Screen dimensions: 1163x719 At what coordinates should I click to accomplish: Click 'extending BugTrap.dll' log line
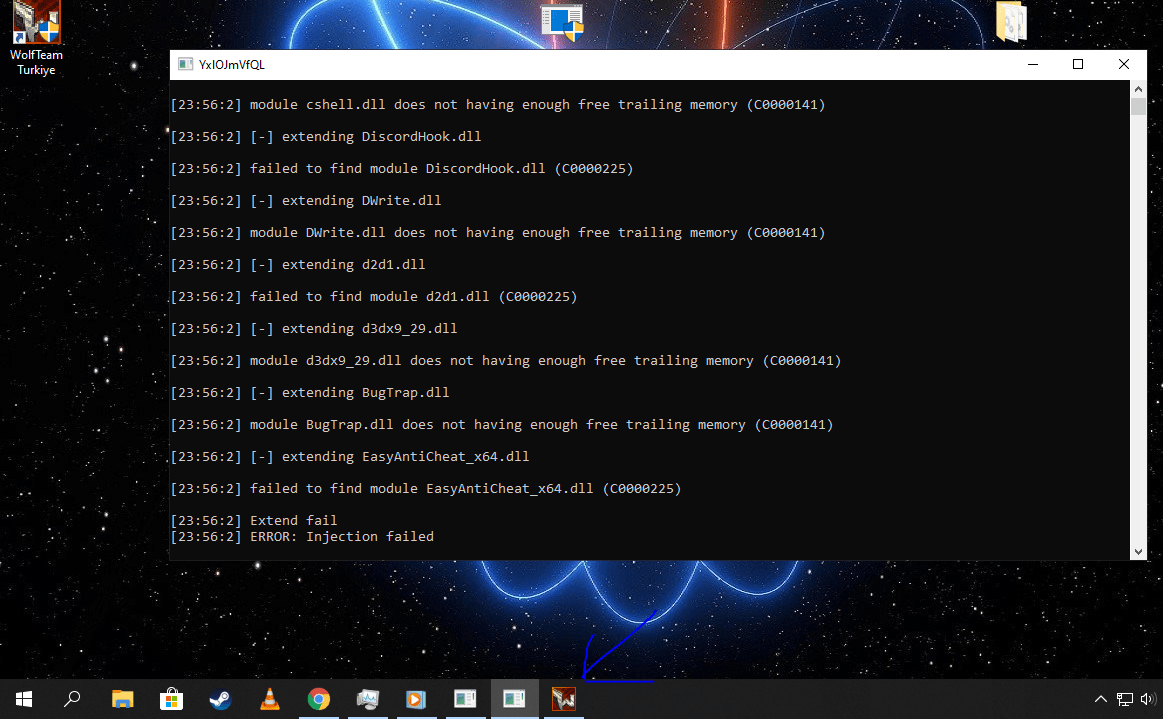point(310,393)
